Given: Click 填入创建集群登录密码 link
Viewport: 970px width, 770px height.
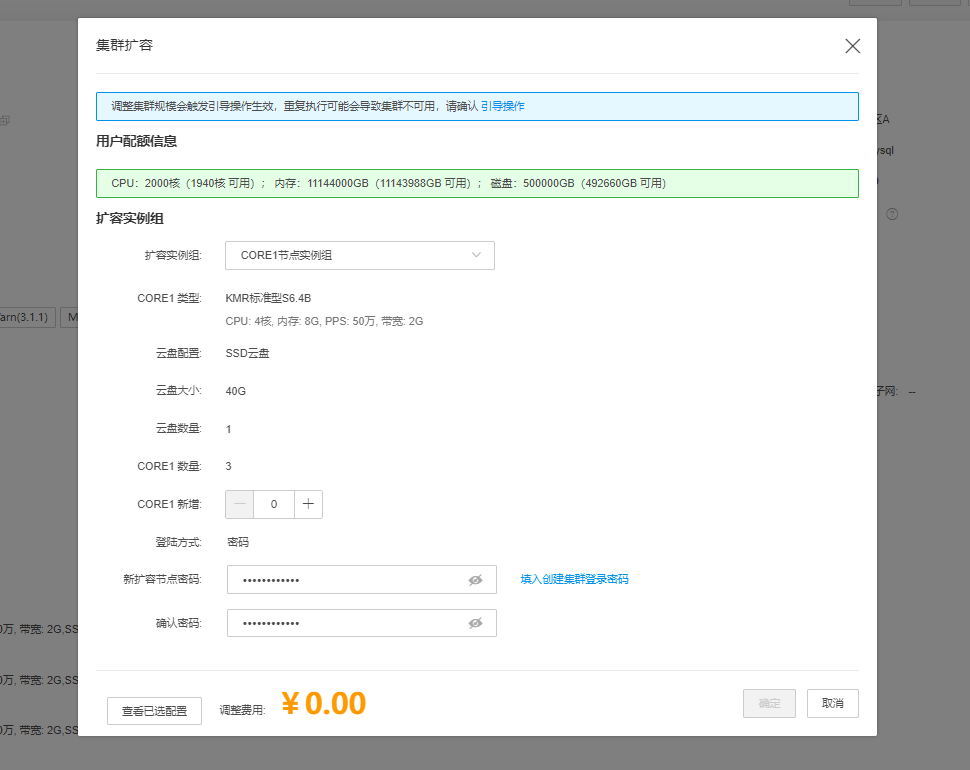Looking at the screenshot, I should click(x=574, y=580).
